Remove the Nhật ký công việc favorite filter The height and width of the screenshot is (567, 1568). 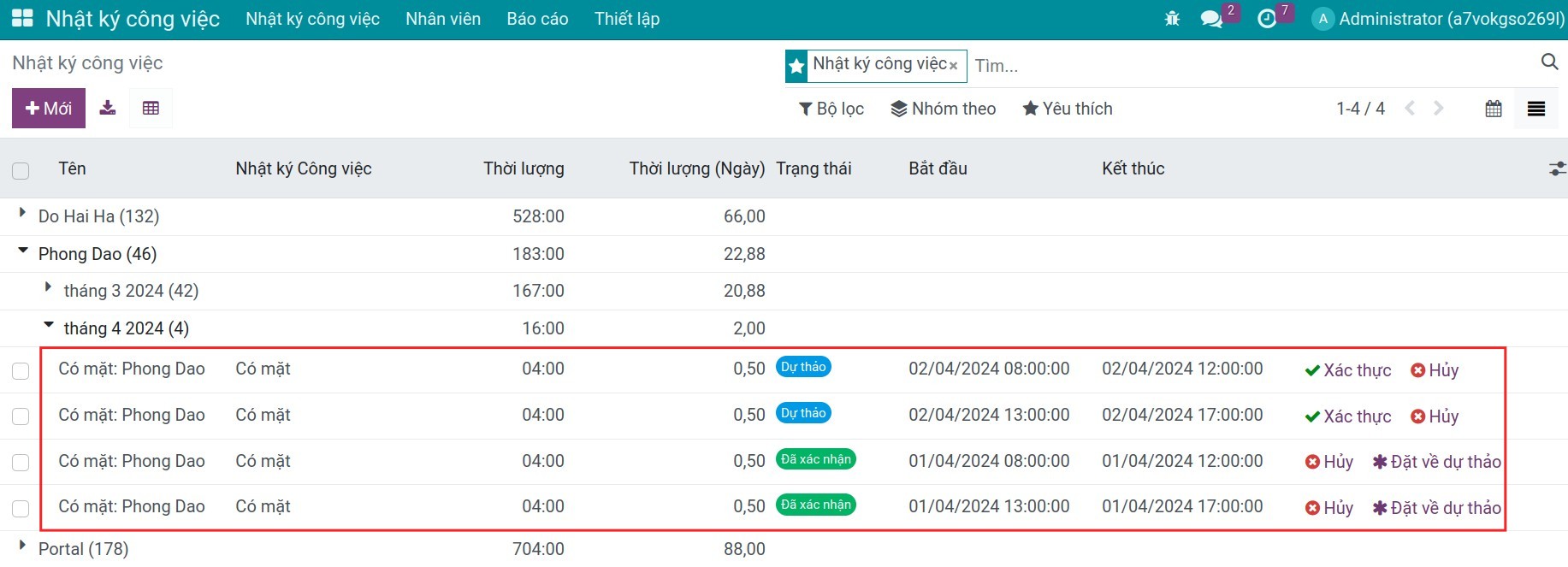[953, 66]
